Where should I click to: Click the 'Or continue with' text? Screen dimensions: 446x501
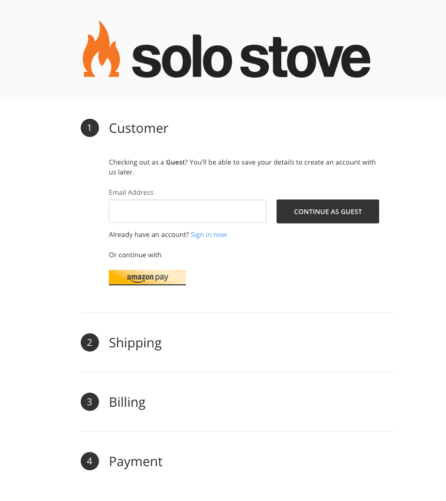coord(135,255)
